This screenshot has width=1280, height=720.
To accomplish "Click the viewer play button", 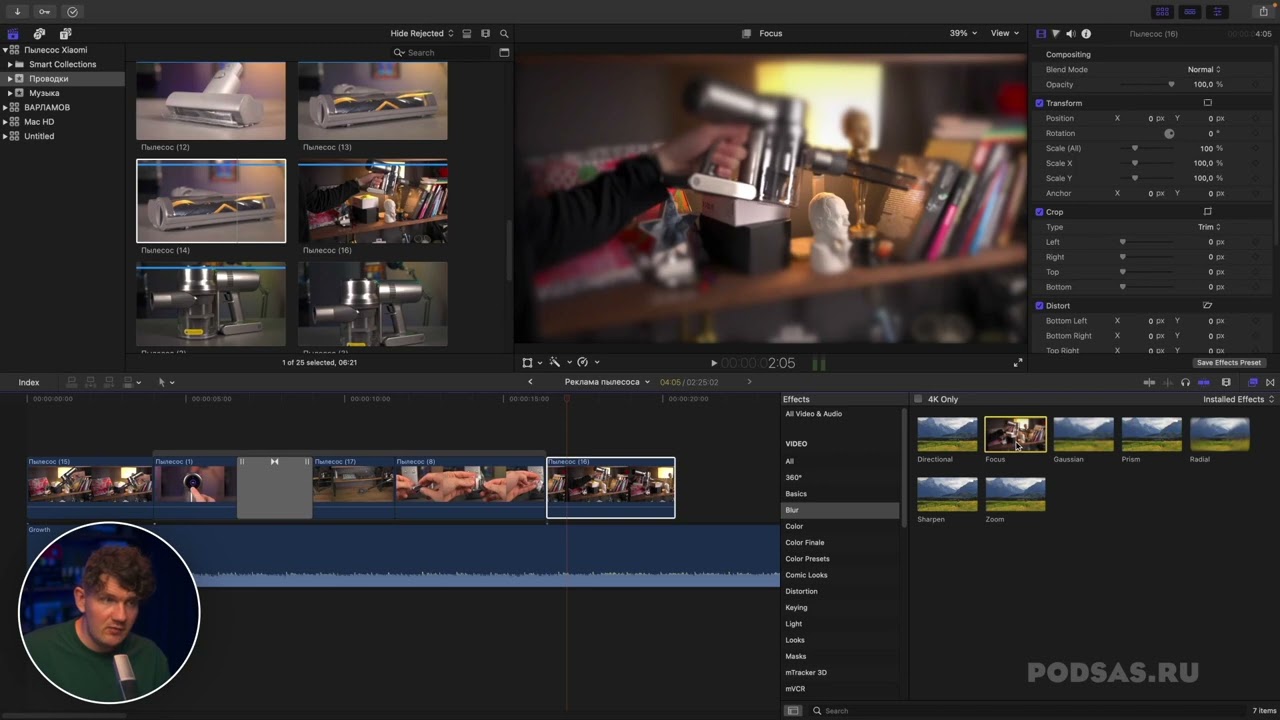I will click(x=714, y=363).
